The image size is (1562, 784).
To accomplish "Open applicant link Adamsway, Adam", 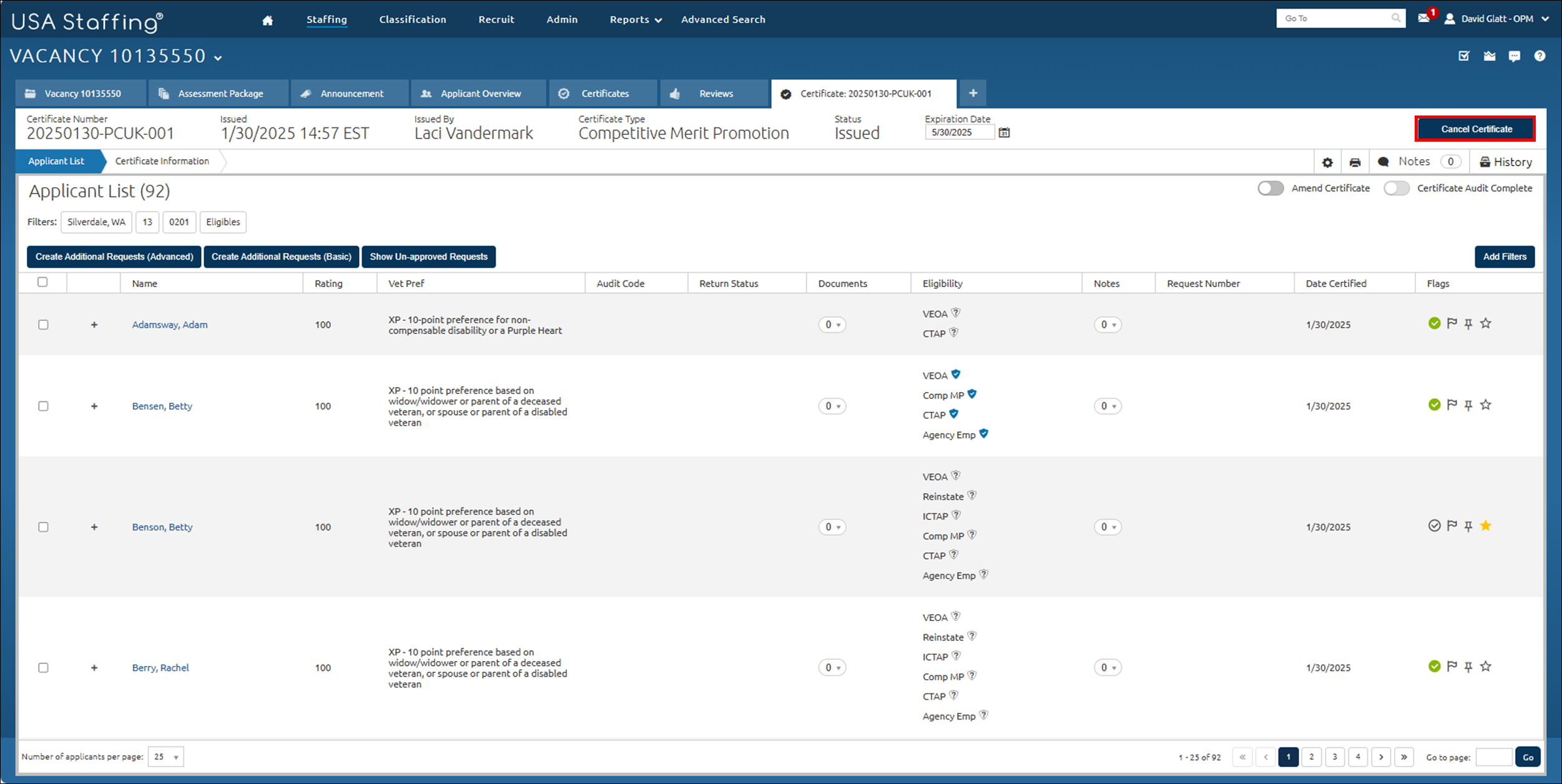I will (x=170, y=325).
